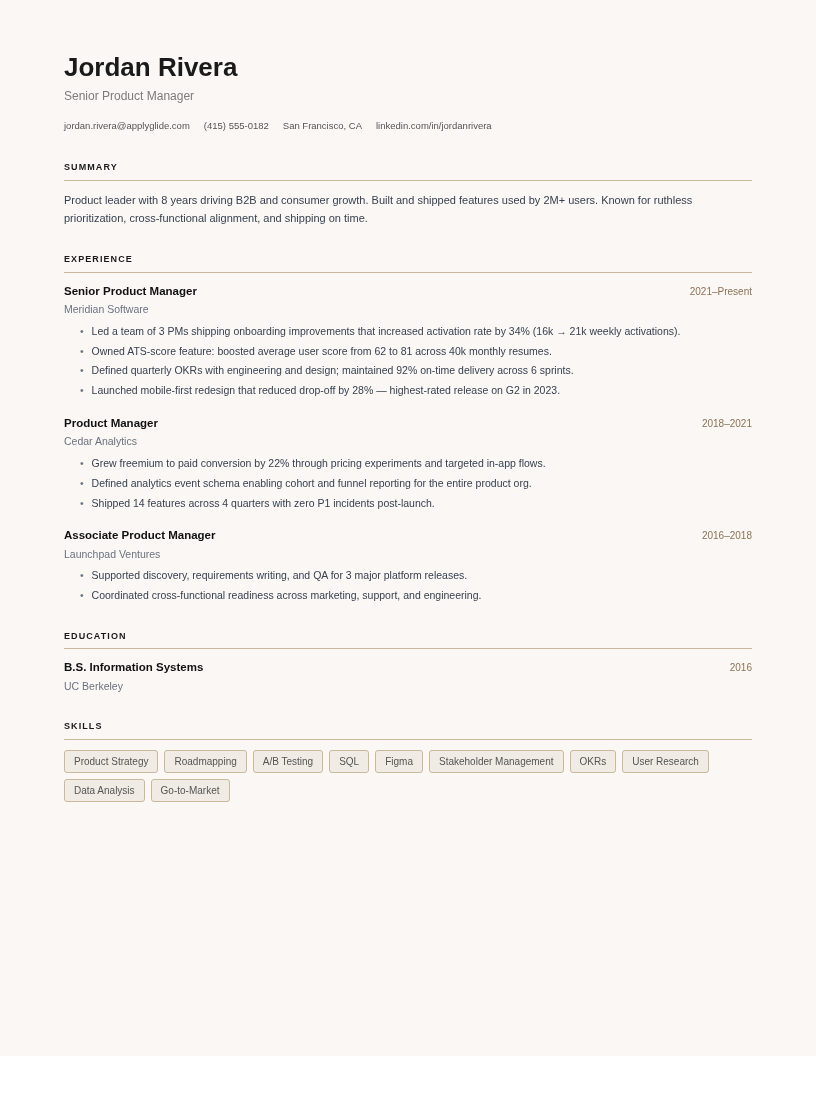Choose the SQL skill tag

[349, 762]
